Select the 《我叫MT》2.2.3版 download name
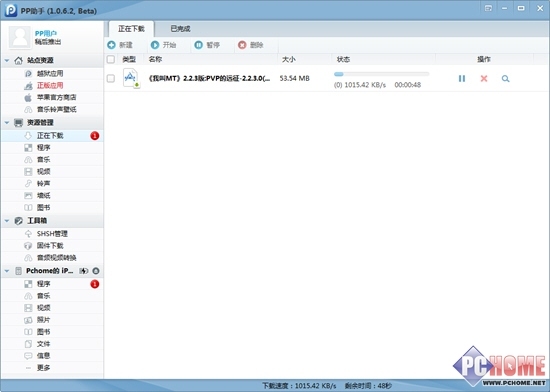 click(209, 78)
